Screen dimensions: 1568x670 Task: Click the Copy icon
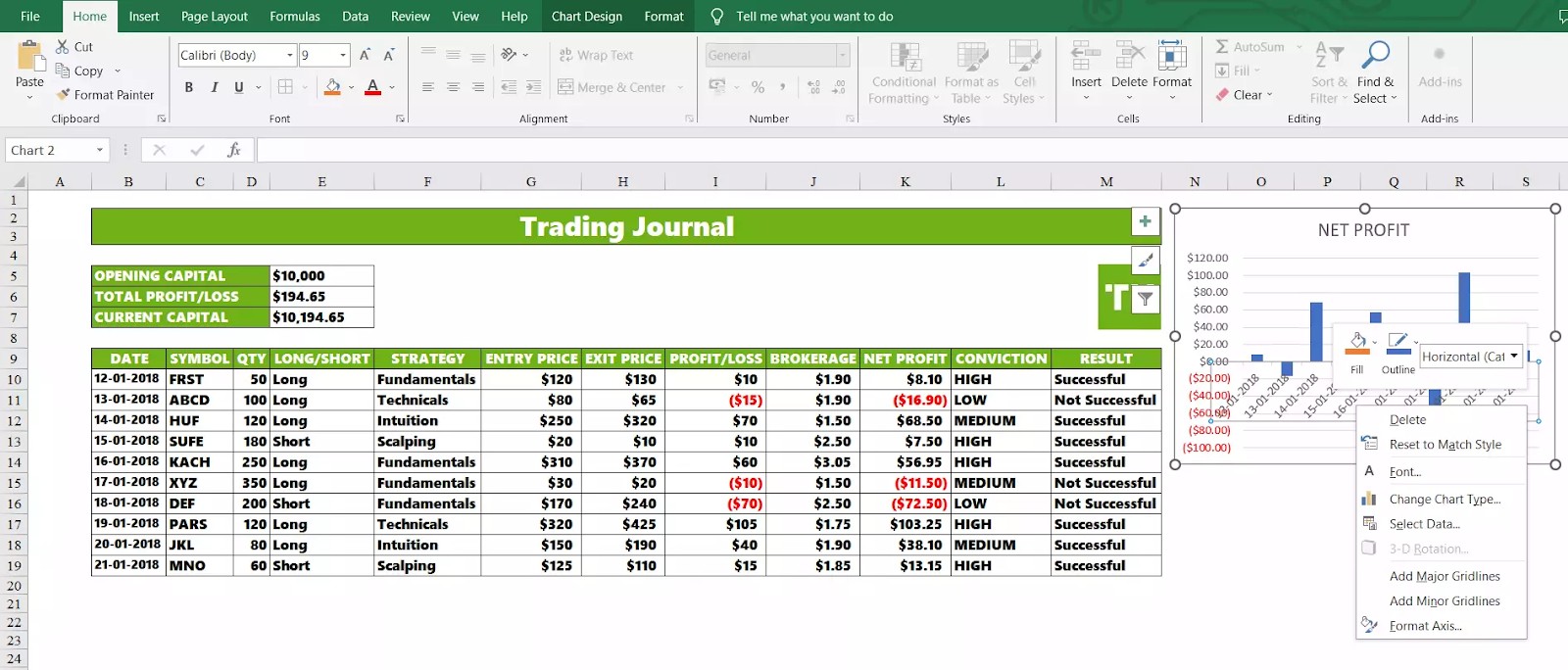(x=63, y=71)
